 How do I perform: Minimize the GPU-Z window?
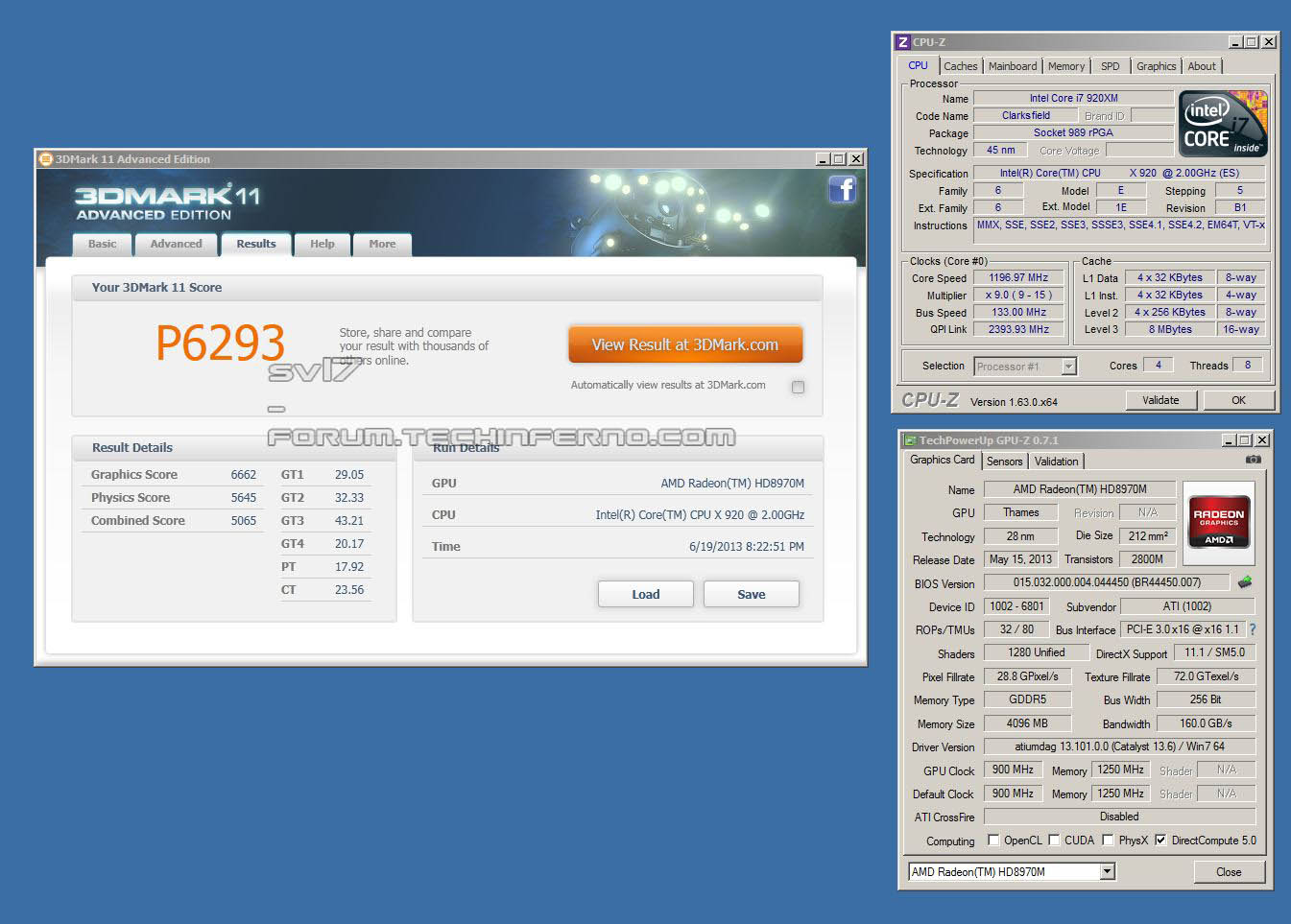1230,440
